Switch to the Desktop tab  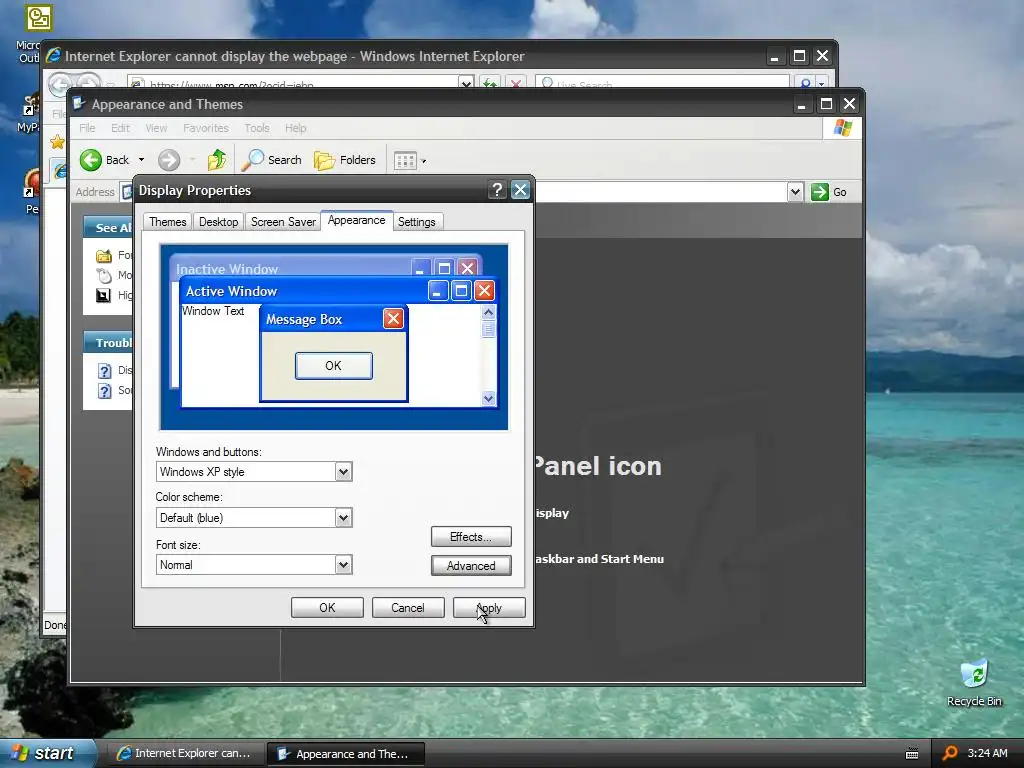(x=218, y=222)
